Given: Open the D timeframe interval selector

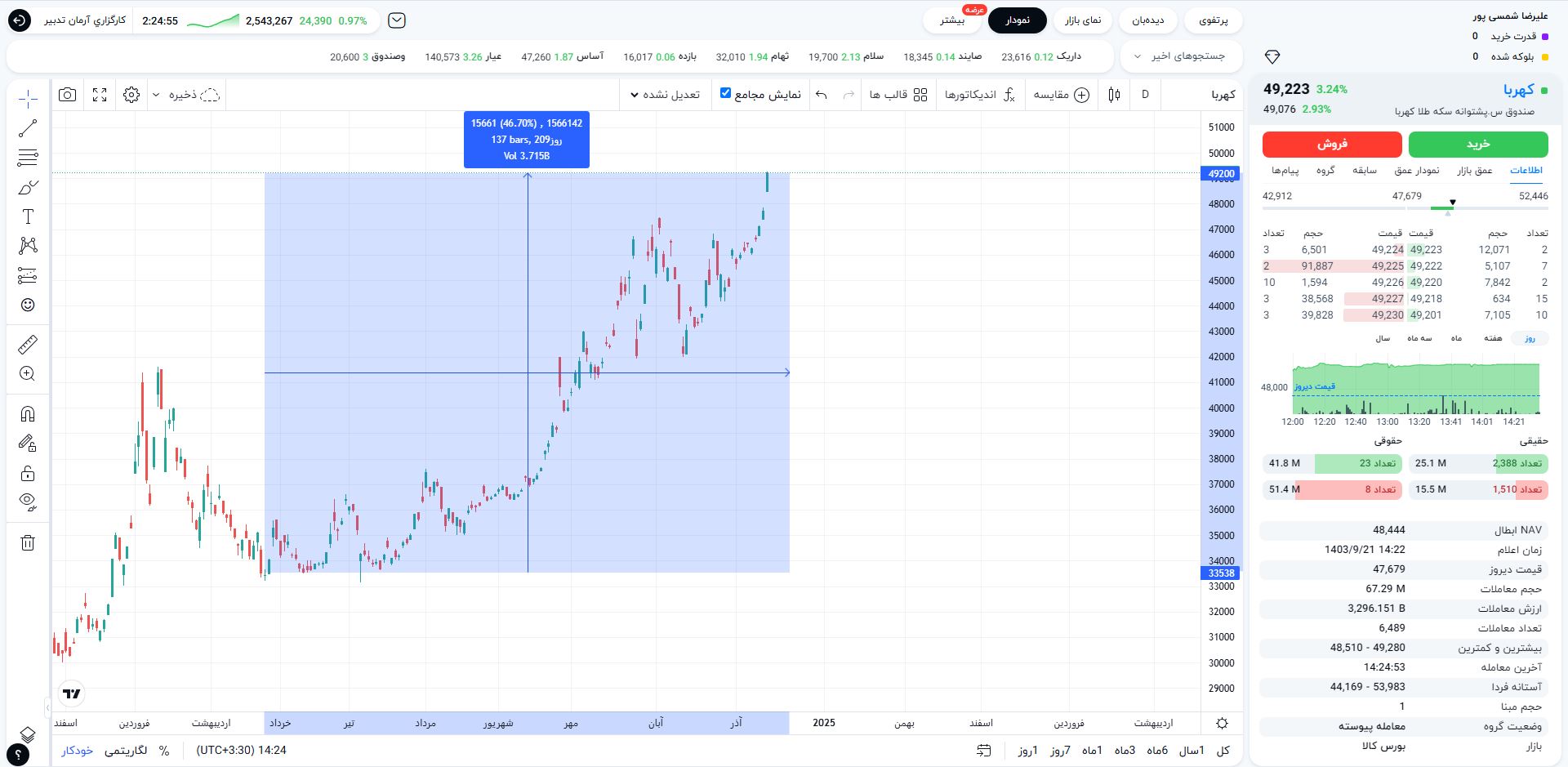Looking at the screenshot, I should [1145, 95].
